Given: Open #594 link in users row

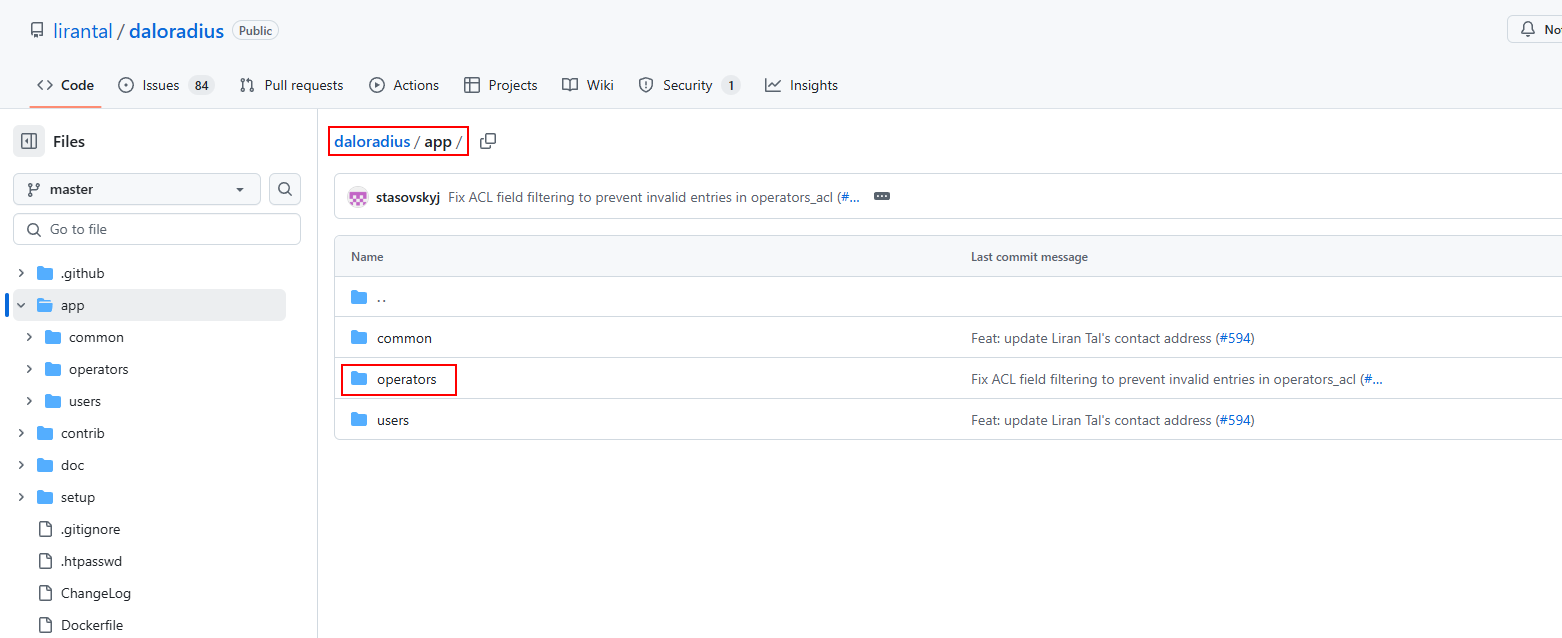Looking at the screenshot, I should tap(1235, 420).
